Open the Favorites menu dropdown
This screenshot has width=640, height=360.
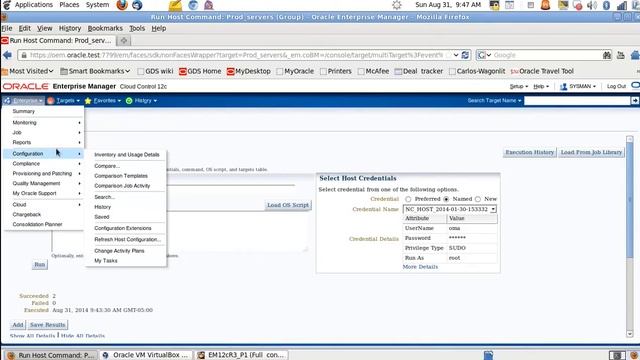pyautogui.click(x=103, y=100)
